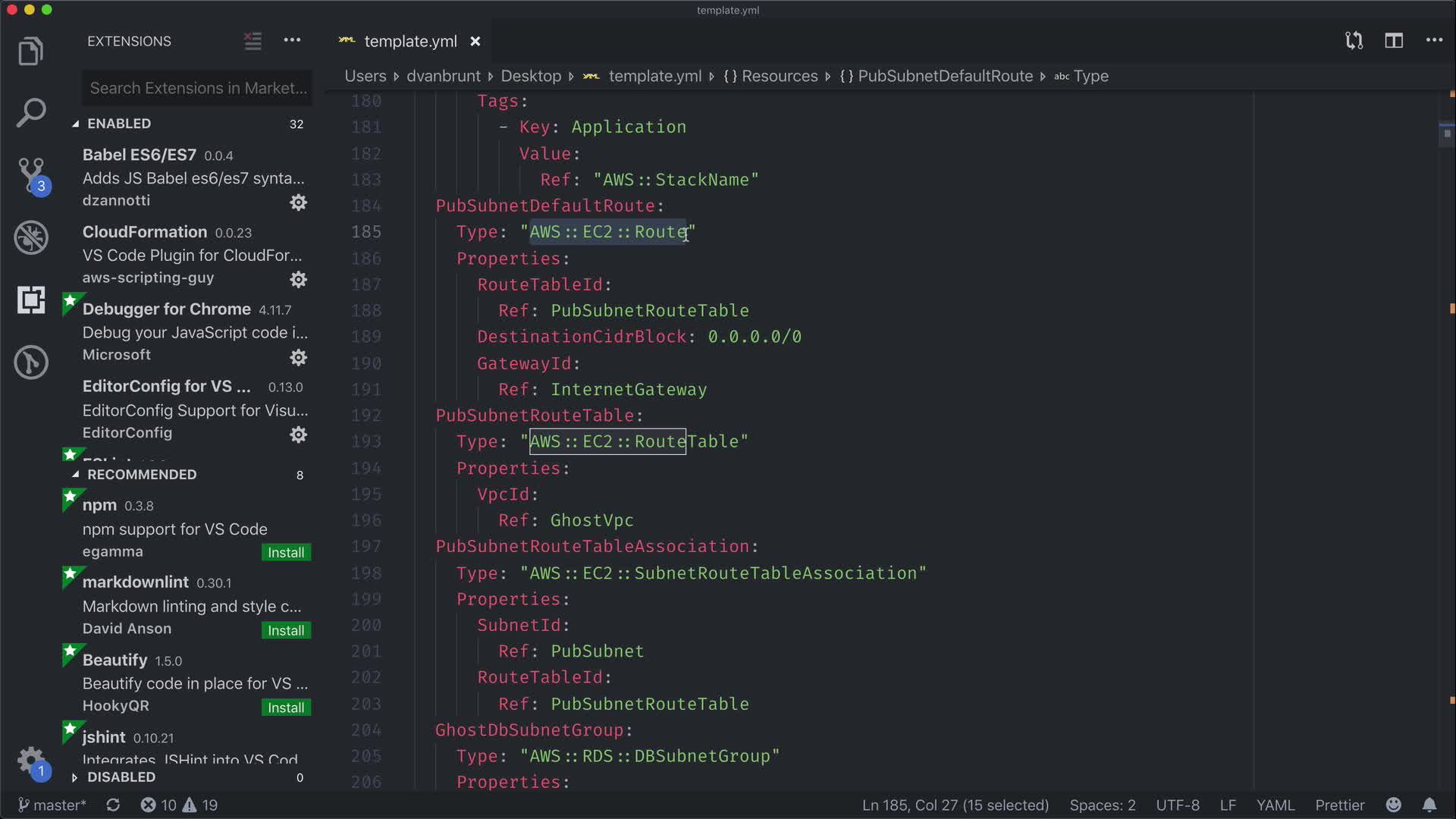Select the template.yml editor tab
The width and height of the screenshot is (1456, 819).
click(x=409, y=42)
